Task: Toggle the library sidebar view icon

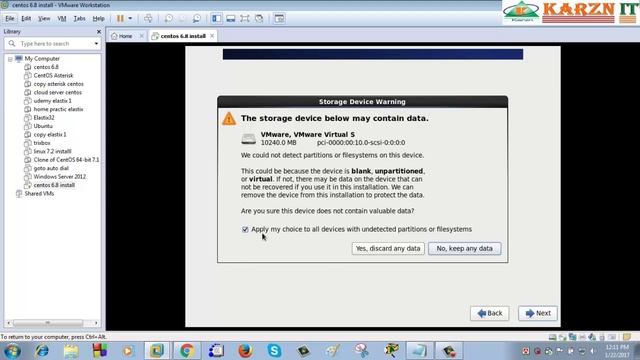Action: (x=217, y=18)
